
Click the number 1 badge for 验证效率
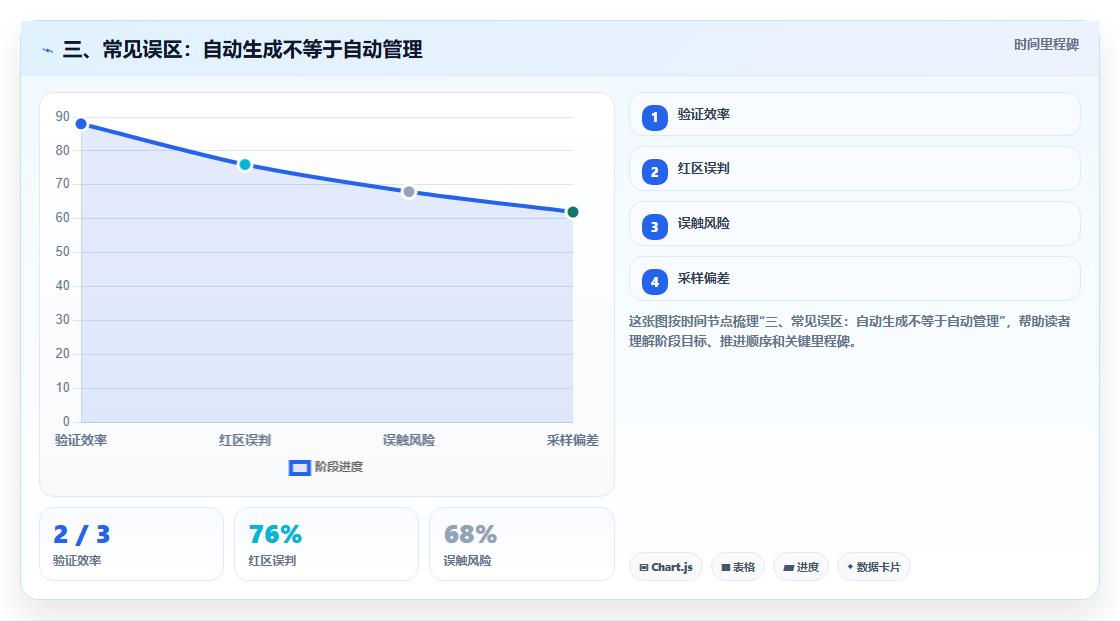coord(654,117)
